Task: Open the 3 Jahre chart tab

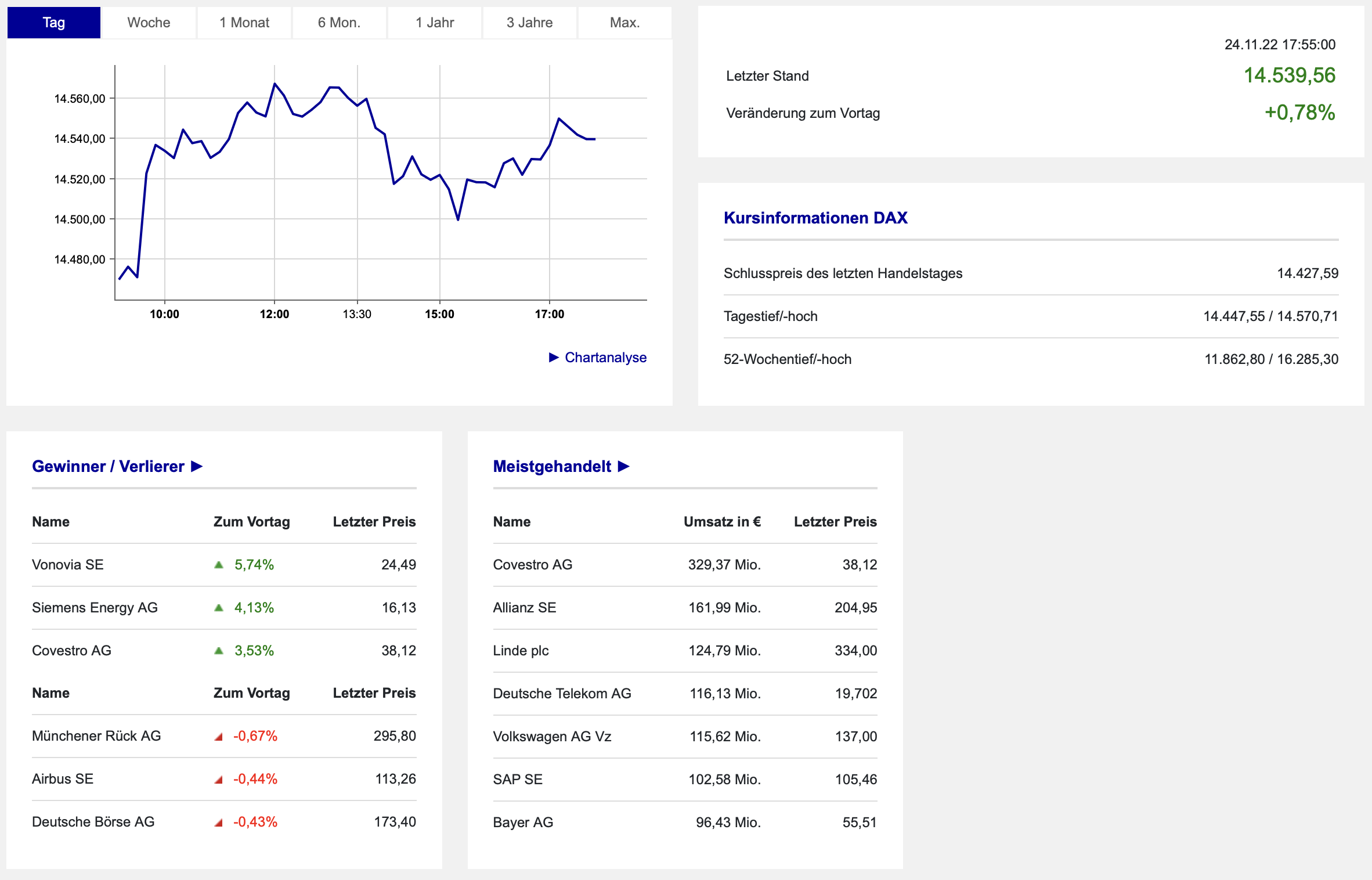Action: point(529,23)
